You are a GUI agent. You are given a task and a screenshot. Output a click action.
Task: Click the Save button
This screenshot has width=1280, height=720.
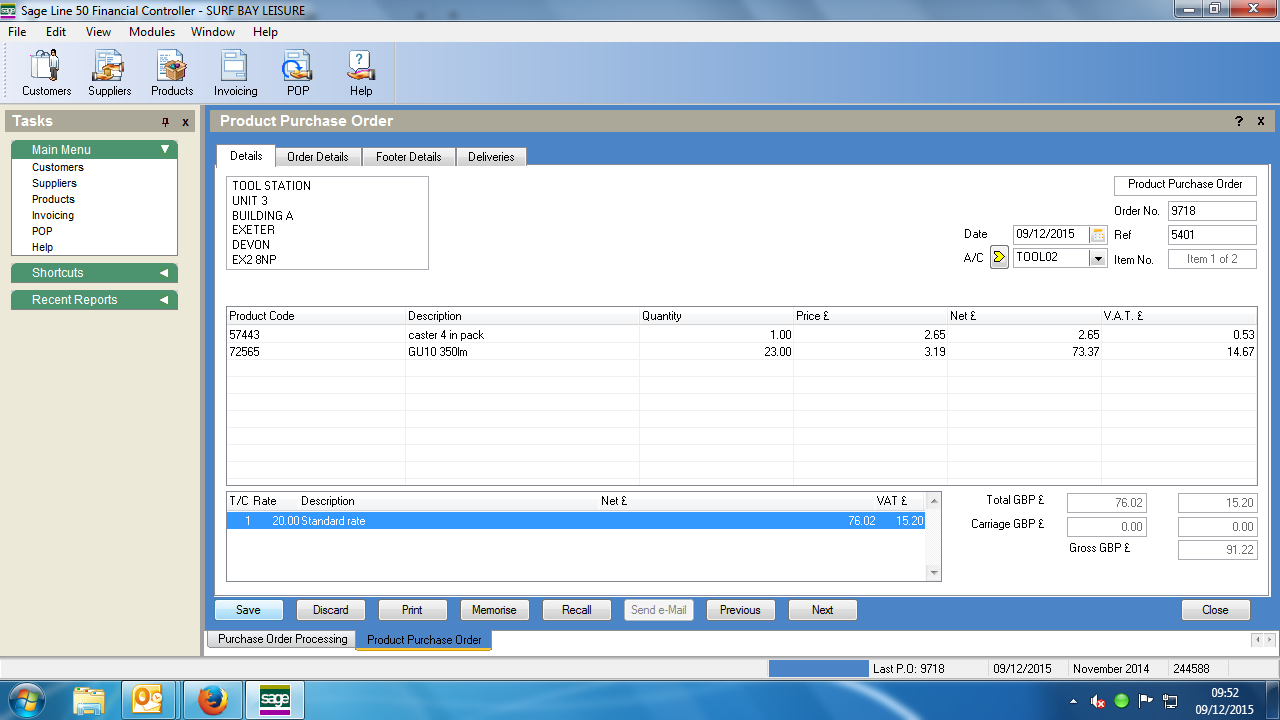click(x=248, y=610)
